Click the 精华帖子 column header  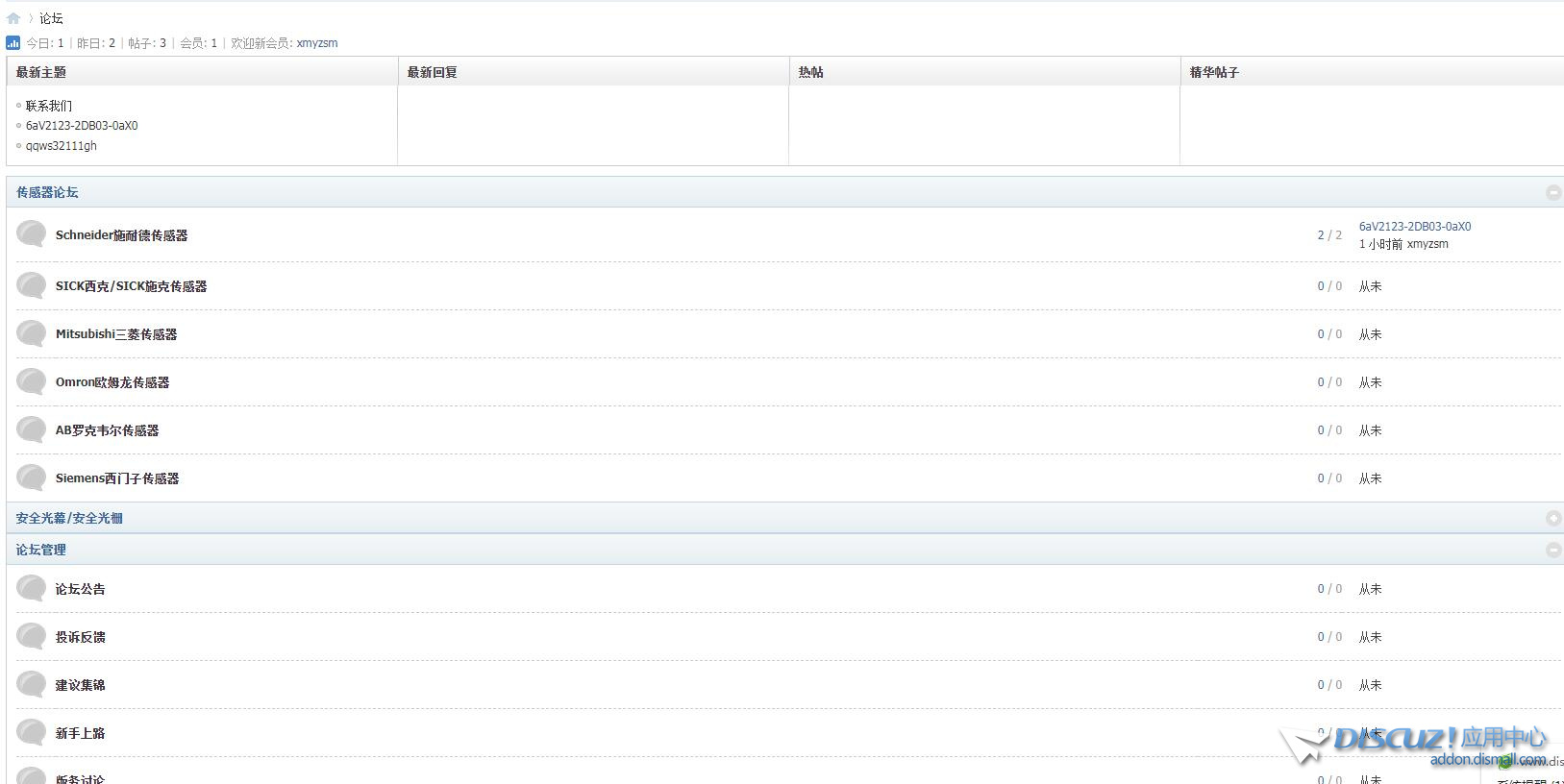click(1214, 72)
